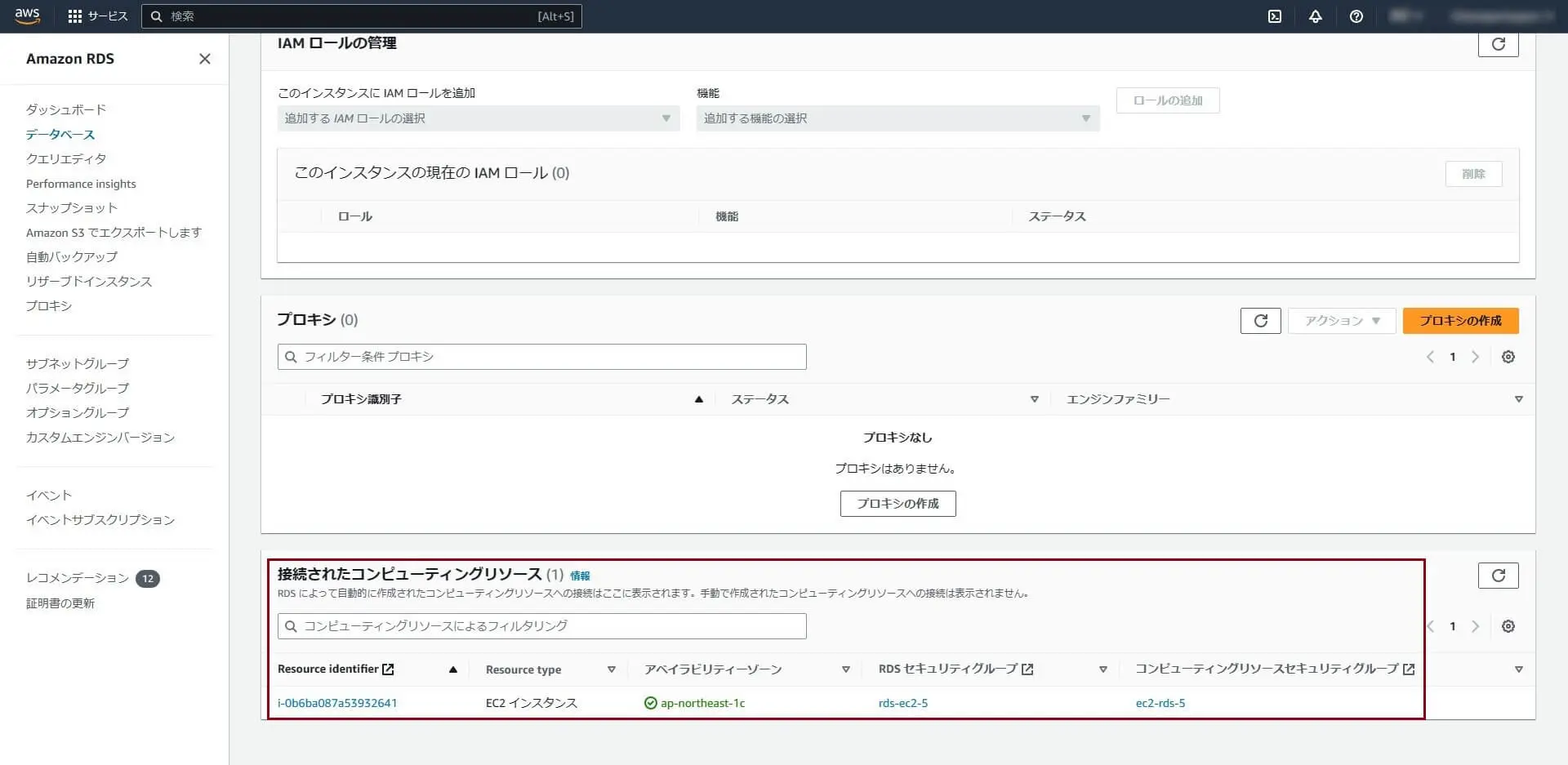Image resolution: width=1568 pixels, height=765 pixels.
Task: Open the help question mark menu
Action: [x=1356, y=16]
